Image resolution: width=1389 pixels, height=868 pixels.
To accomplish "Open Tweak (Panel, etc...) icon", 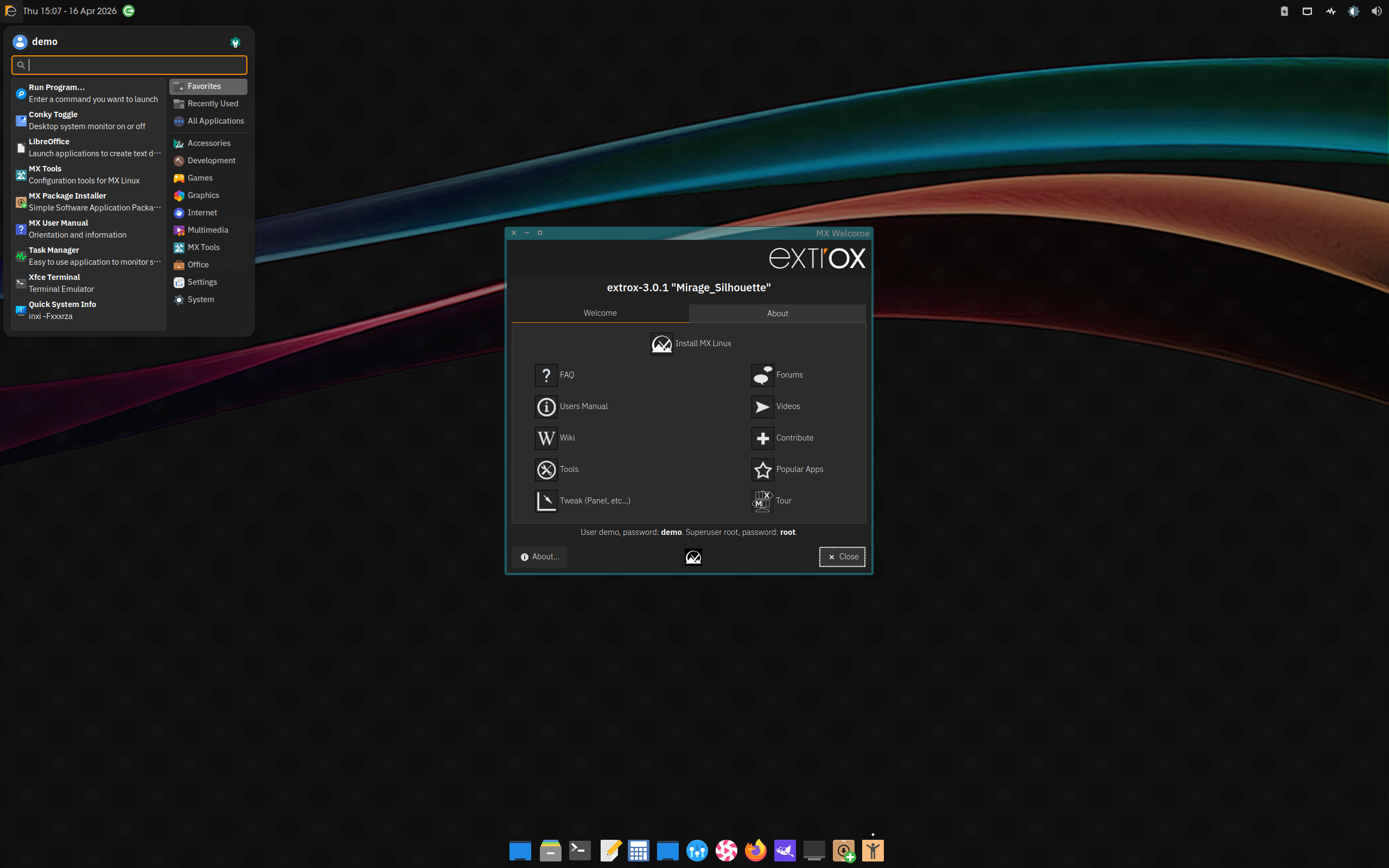I will [546, 501].
